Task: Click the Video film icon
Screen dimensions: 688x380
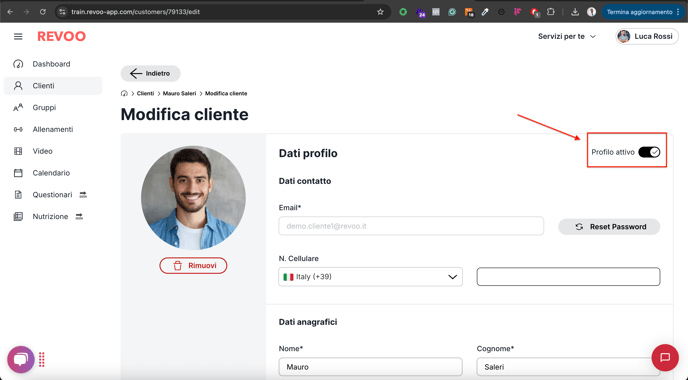Action: click(x=18, y=151)
